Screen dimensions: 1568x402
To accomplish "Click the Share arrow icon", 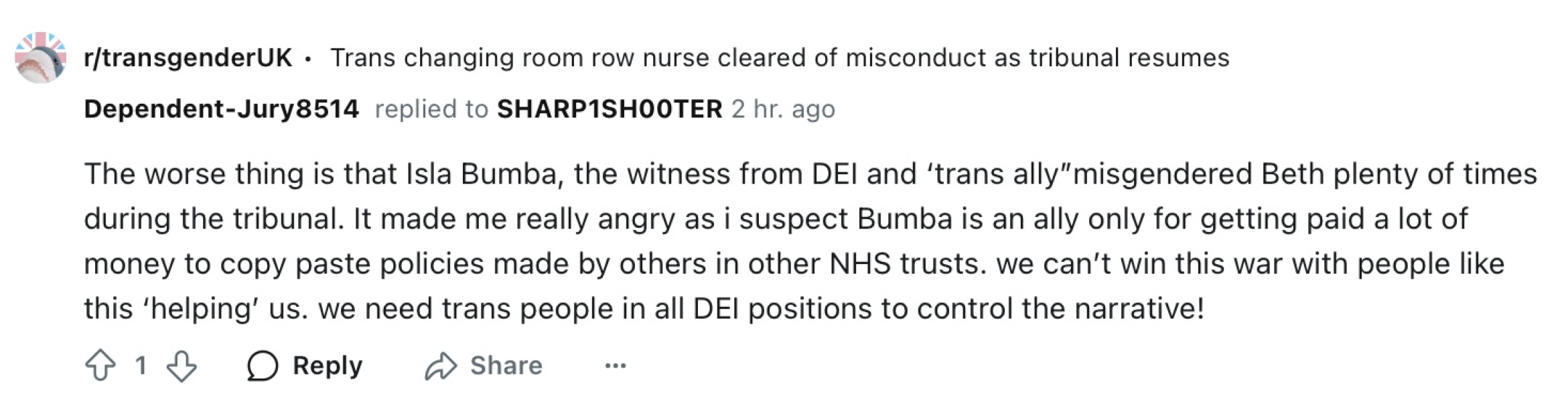I will coord(443,366).
